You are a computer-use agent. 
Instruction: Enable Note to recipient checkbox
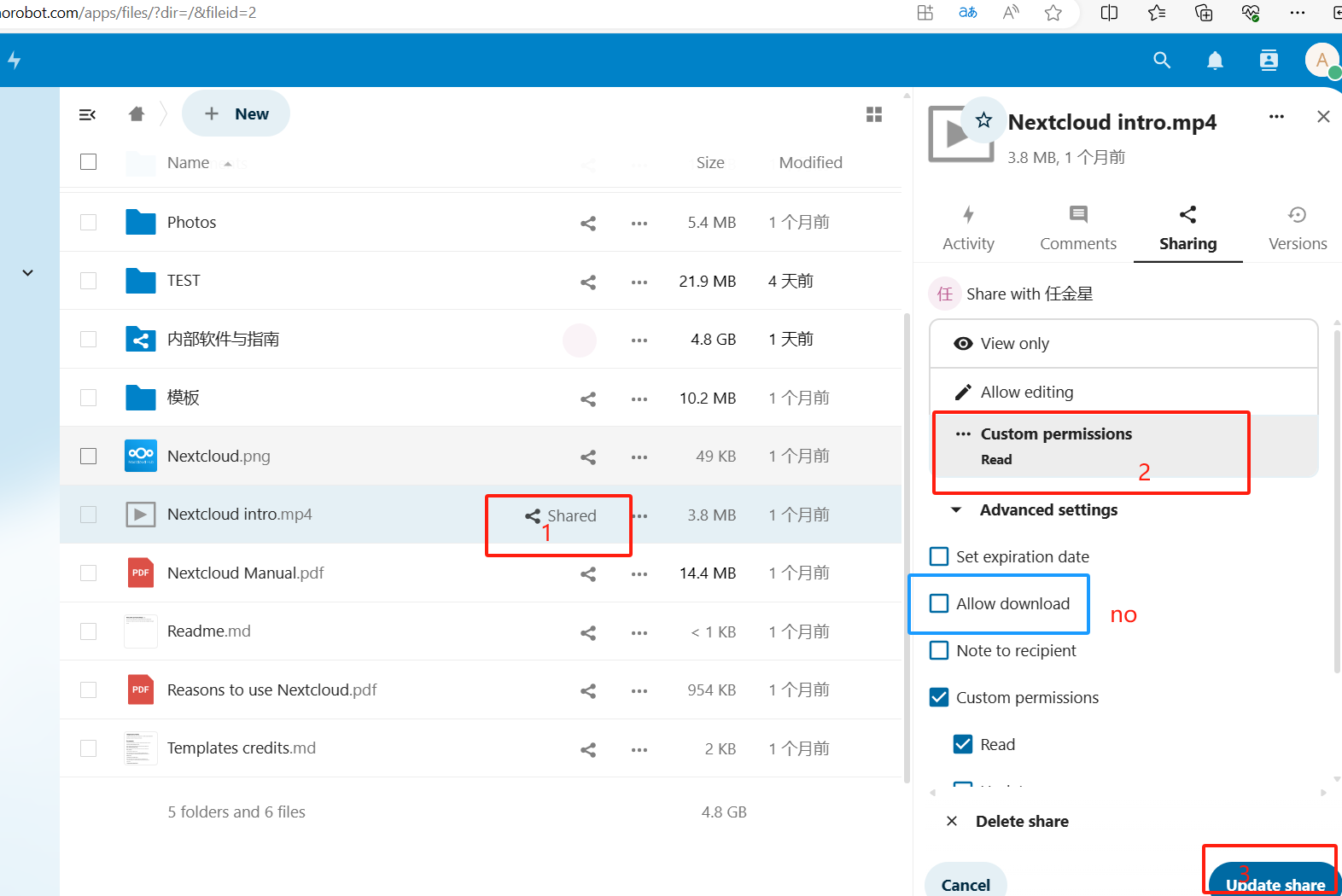(939, 650)
